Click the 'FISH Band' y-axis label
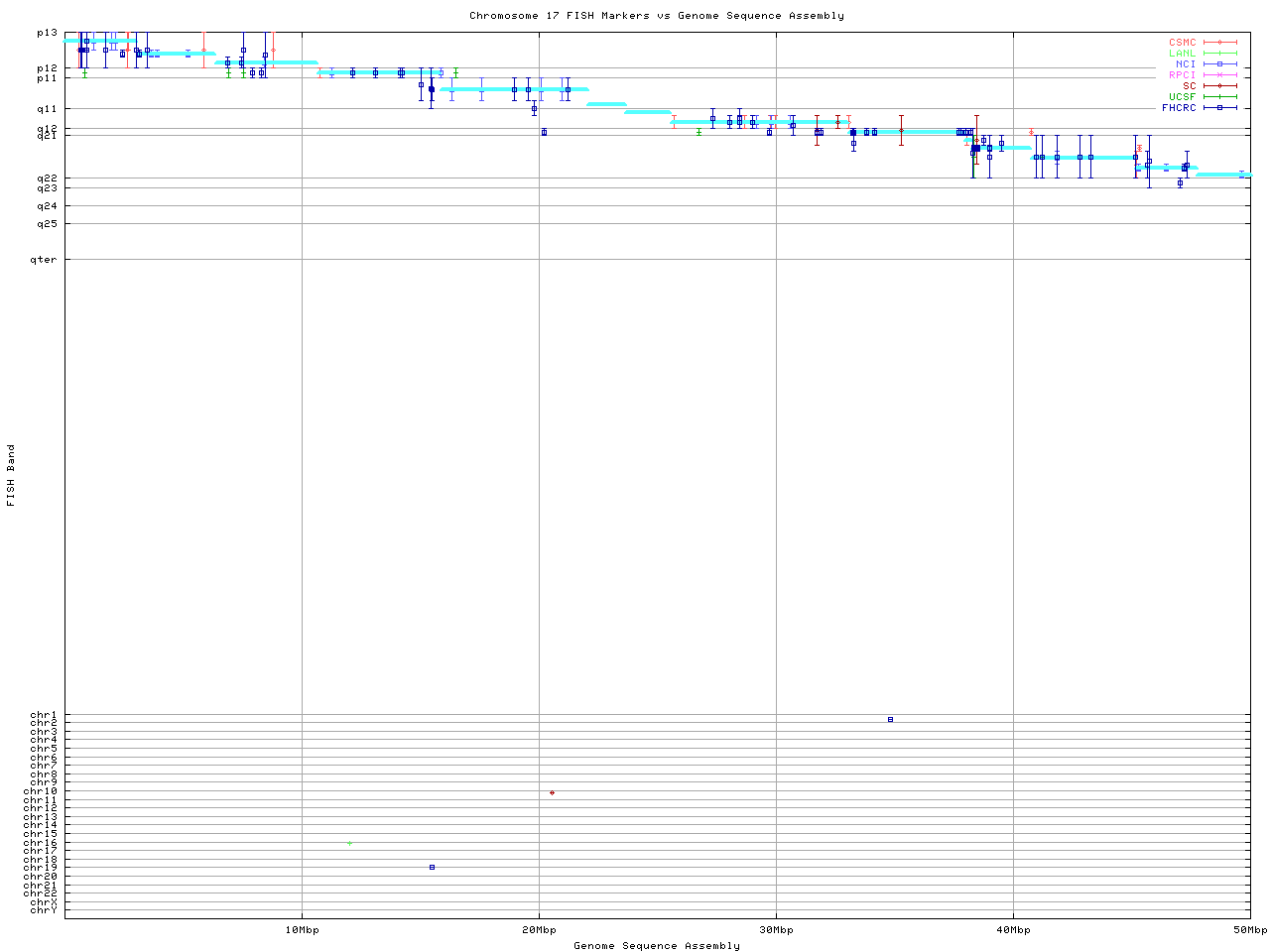 coord(11,475)
